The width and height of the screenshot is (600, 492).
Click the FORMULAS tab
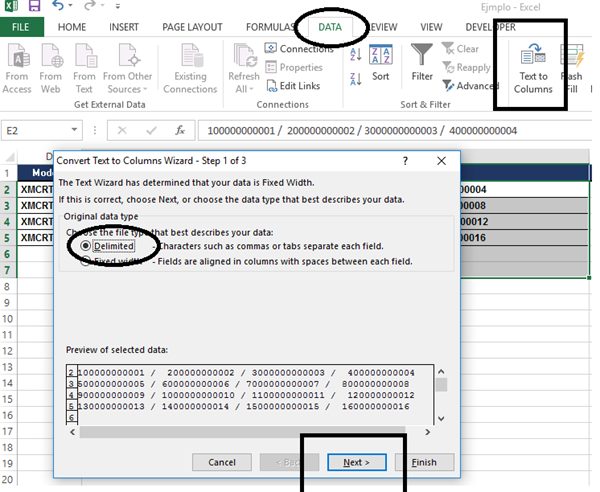(x=271, y=27)
